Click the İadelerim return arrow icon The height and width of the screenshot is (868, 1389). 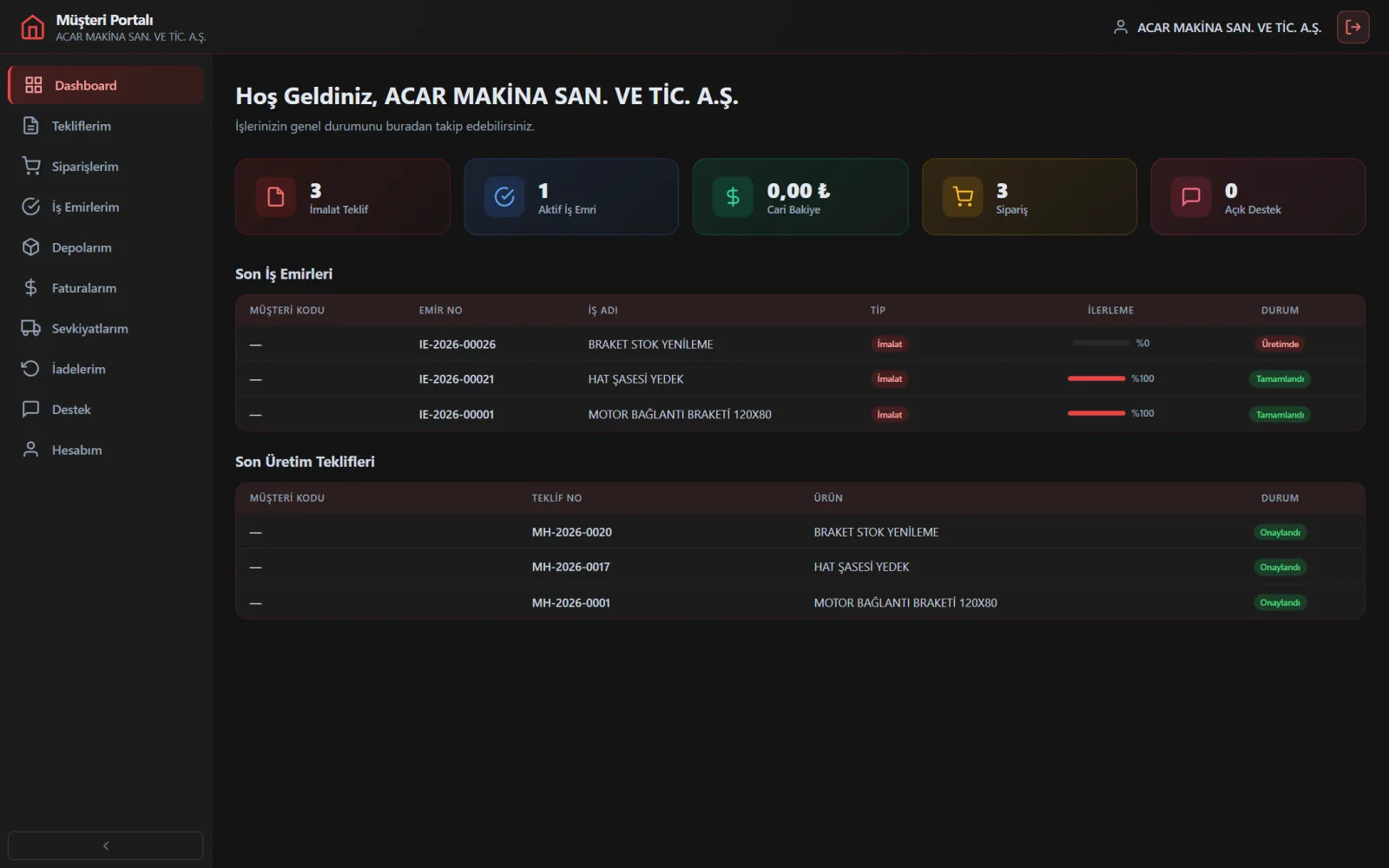pyautogui.click(x=30, y=369)
